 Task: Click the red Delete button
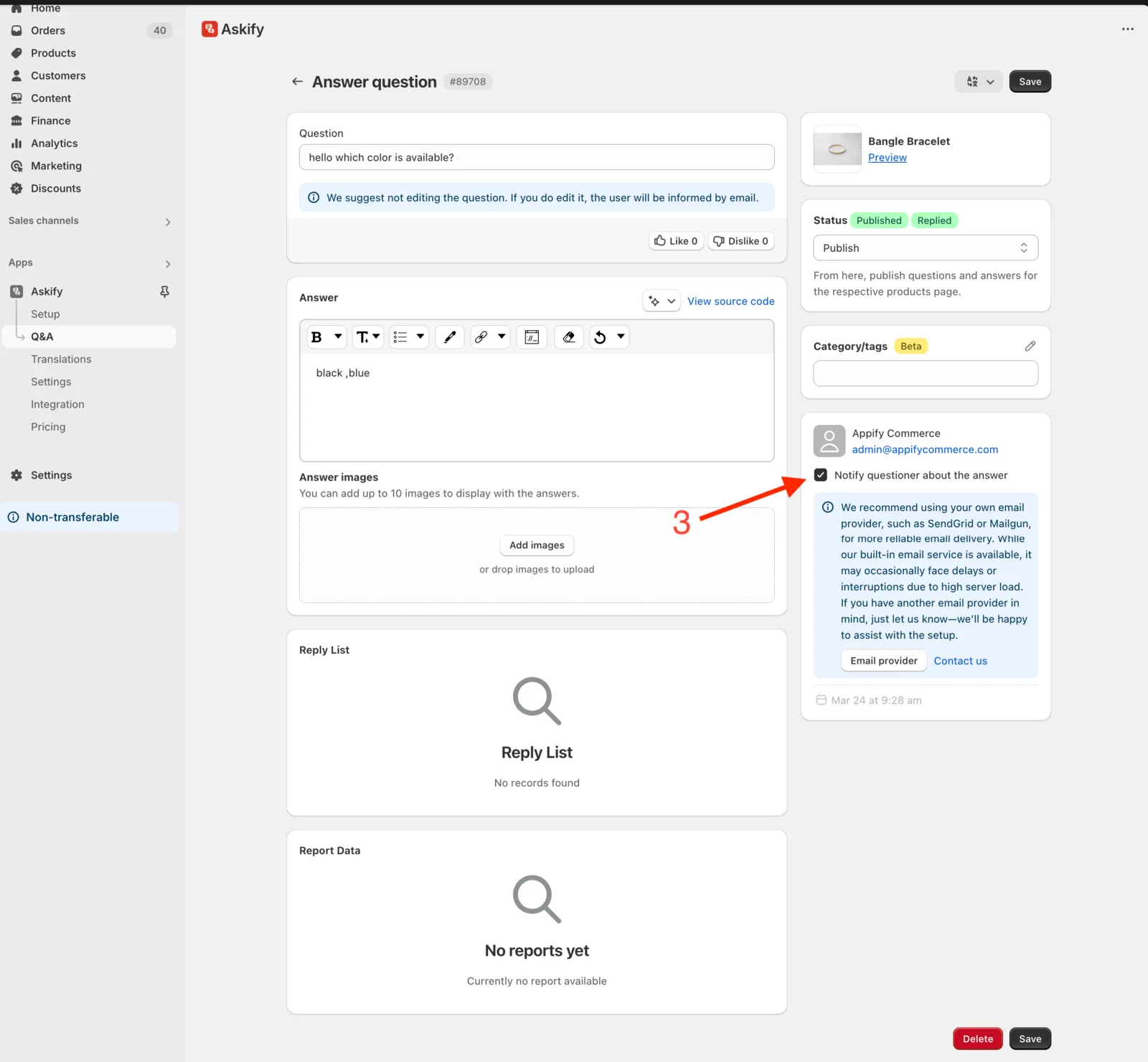pos(978,1039)
